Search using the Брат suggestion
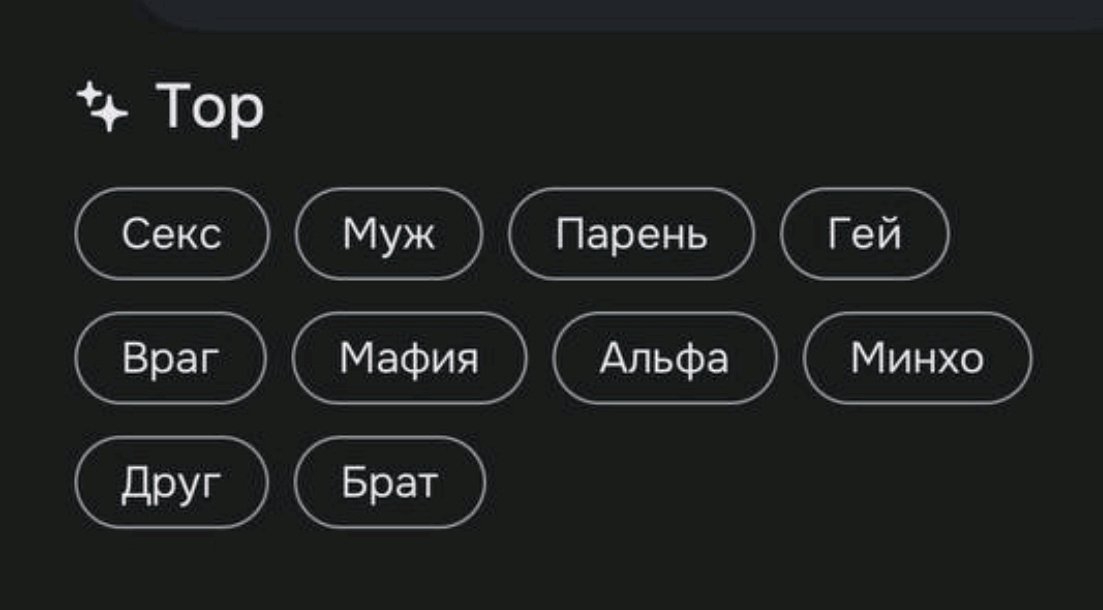 [390, 482]
